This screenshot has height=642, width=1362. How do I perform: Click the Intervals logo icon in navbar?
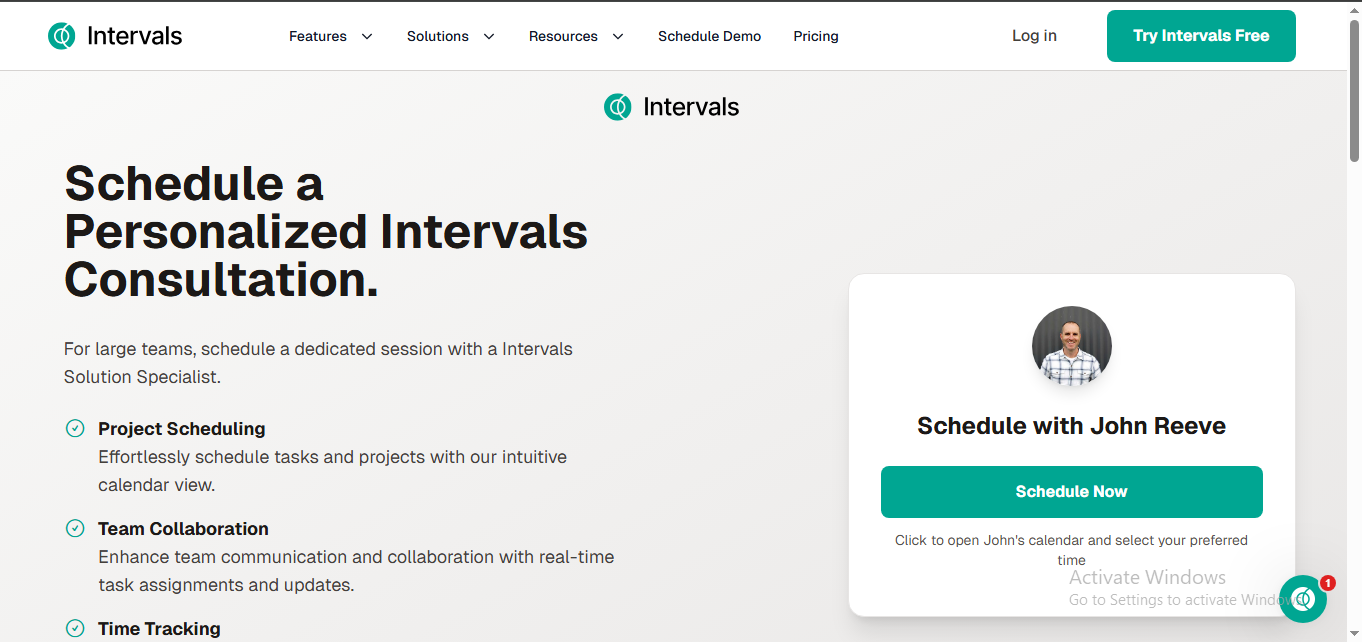(x=62, y=36)
